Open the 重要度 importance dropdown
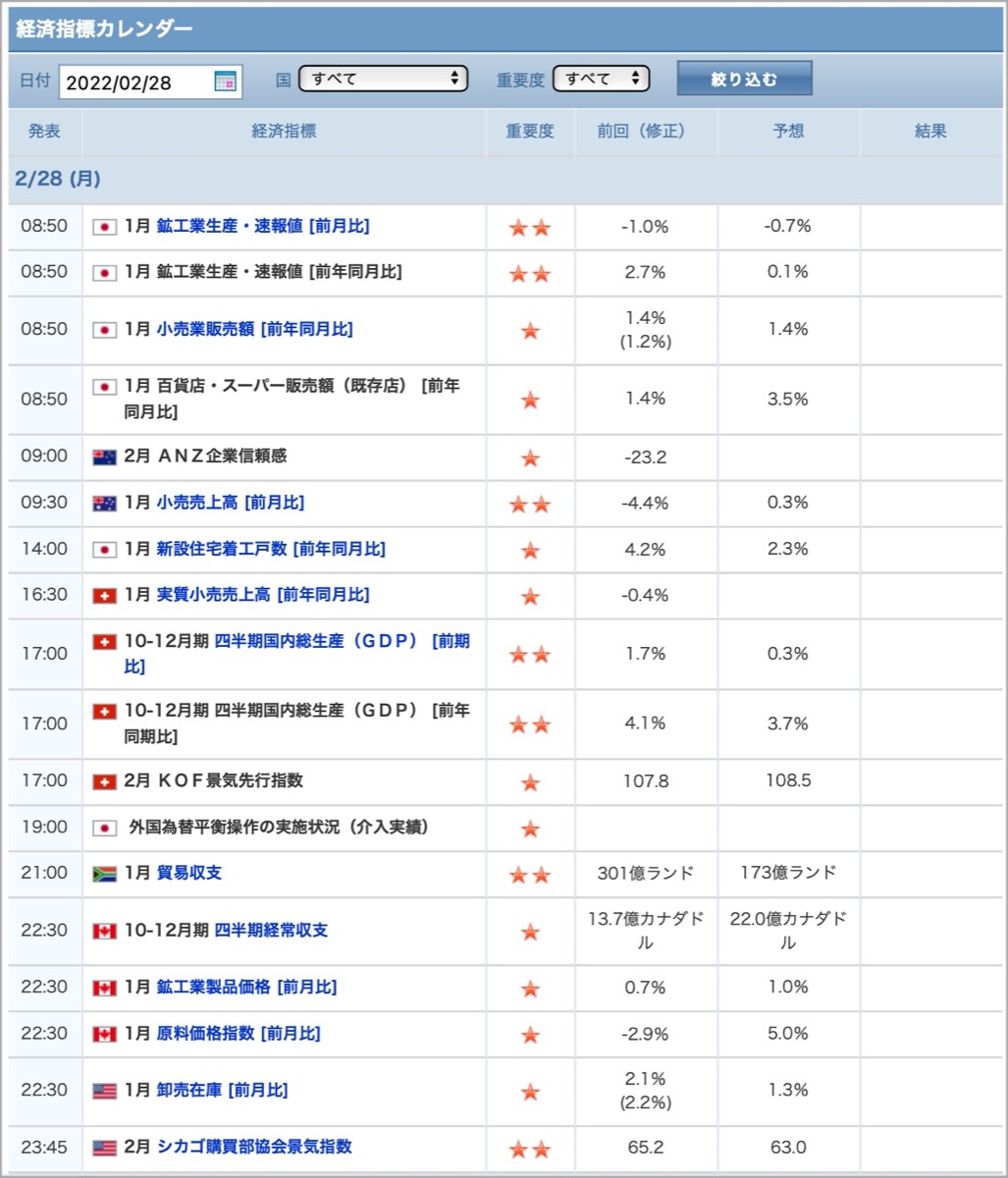 602,79
